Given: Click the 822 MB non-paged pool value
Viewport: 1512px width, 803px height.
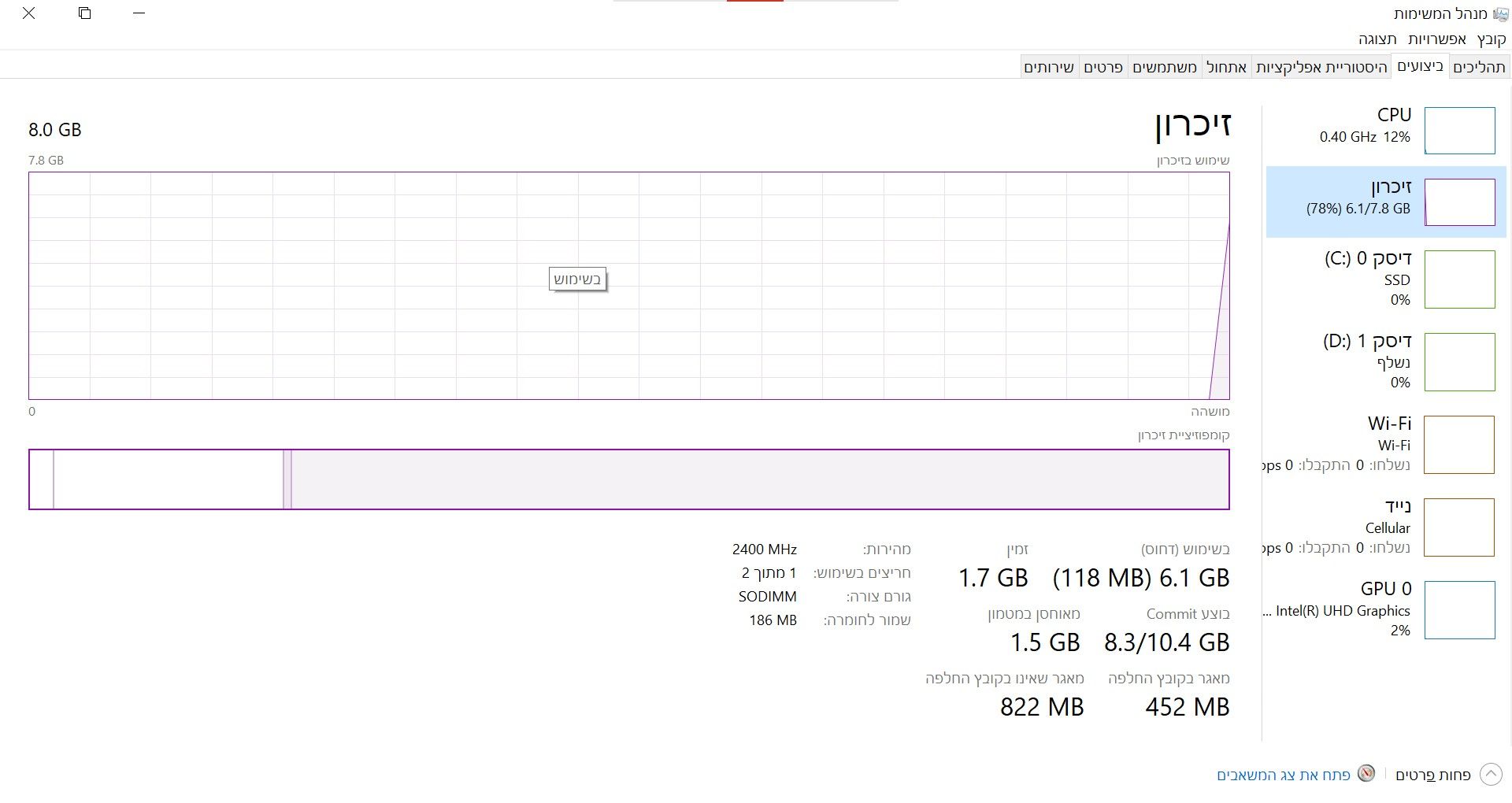Looking at the screenshot, I should tap(1042, 707).
